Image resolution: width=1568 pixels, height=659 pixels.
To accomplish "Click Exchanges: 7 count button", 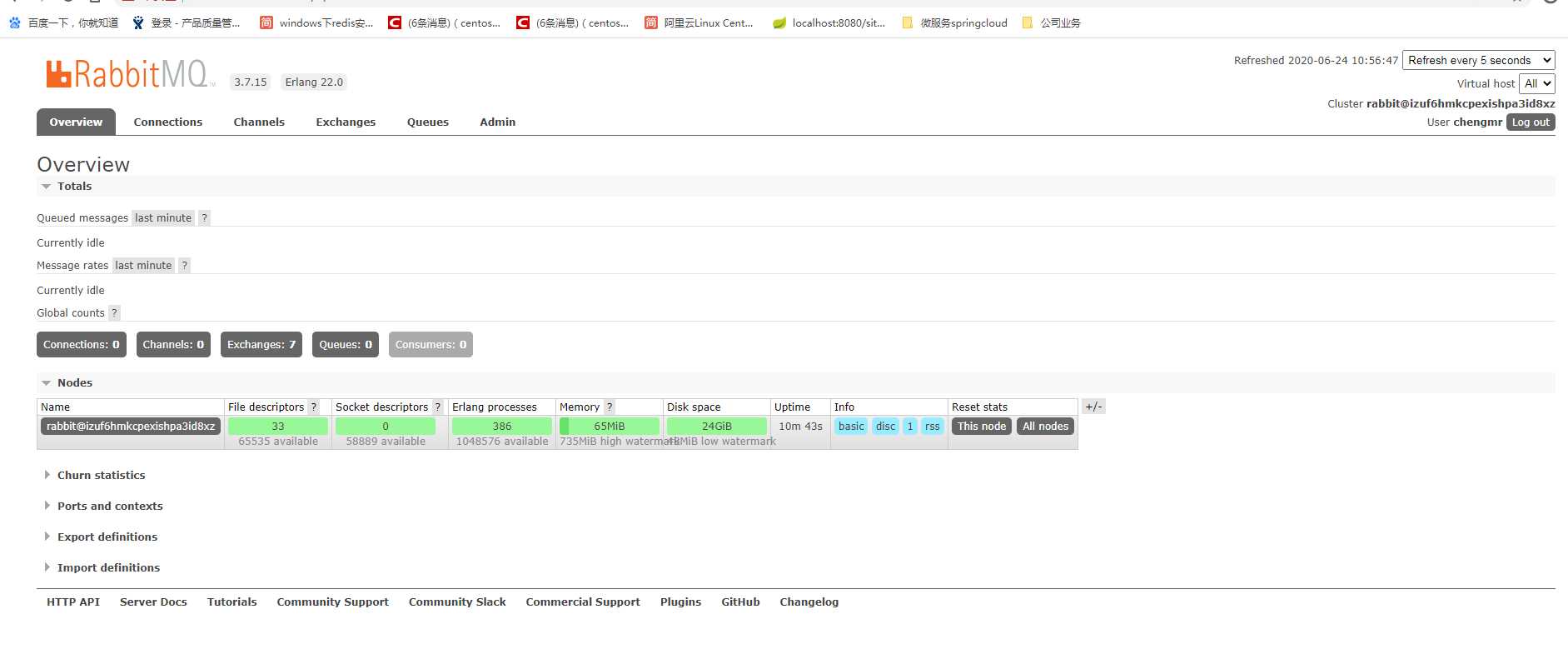I will 261,345.
